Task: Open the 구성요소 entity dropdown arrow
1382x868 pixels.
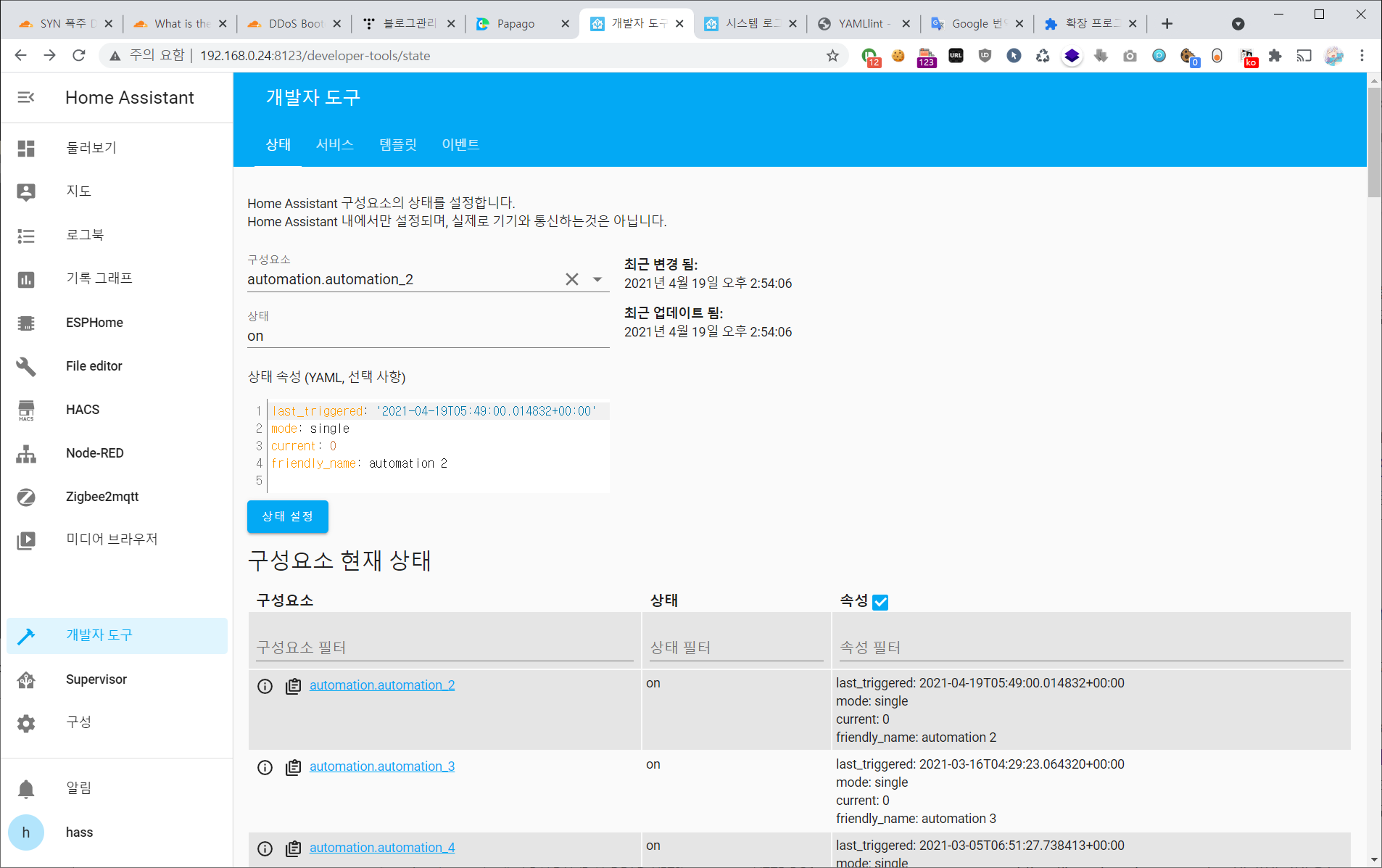Action: point(597,279)
